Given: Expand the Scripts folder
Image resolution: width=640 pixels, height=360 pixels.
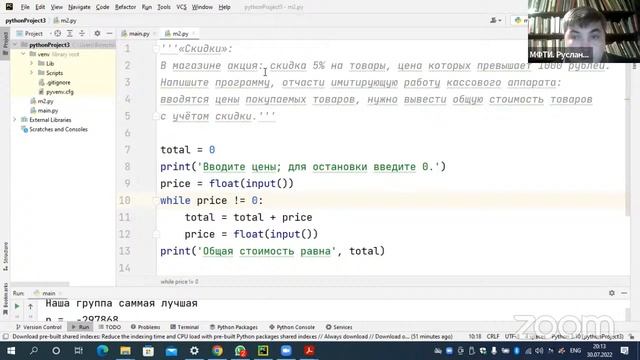Looking at the screenshot, I should point(32,73).
